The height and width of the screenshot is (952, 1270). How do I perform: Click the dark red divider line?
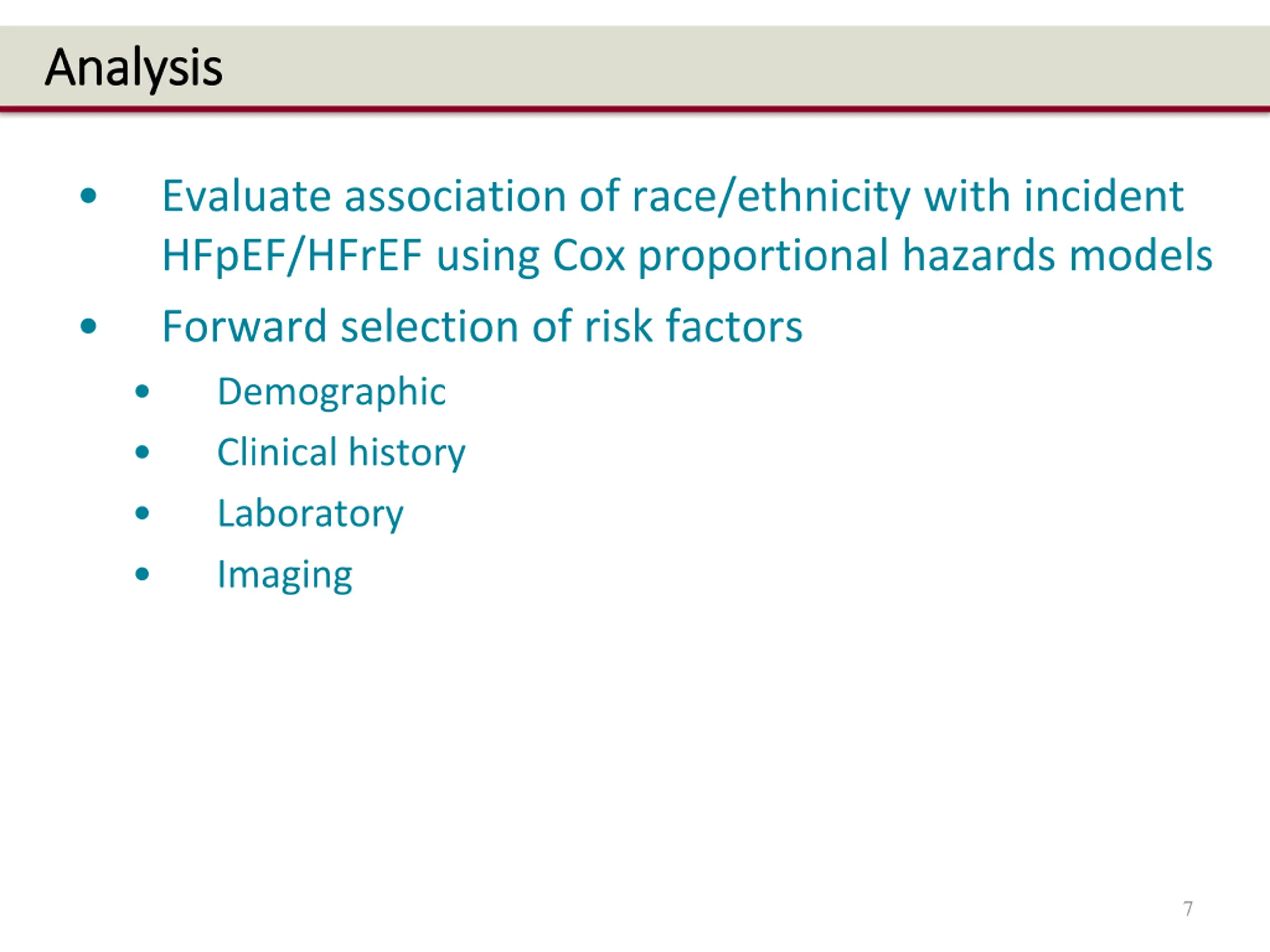[x=635, y=109]
